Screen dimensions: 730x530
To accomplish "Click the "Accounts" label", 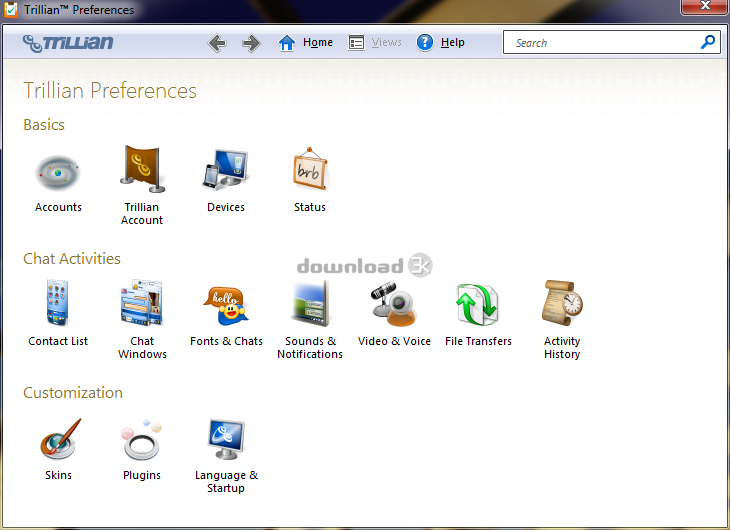I will [x=58, y=207].
